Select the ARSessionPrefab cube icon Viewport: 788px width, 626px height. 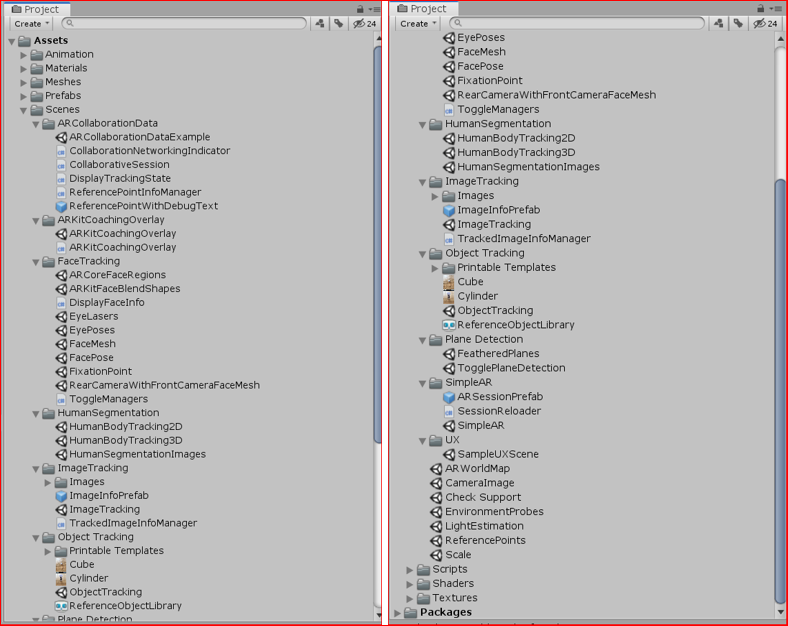[449, 397]
